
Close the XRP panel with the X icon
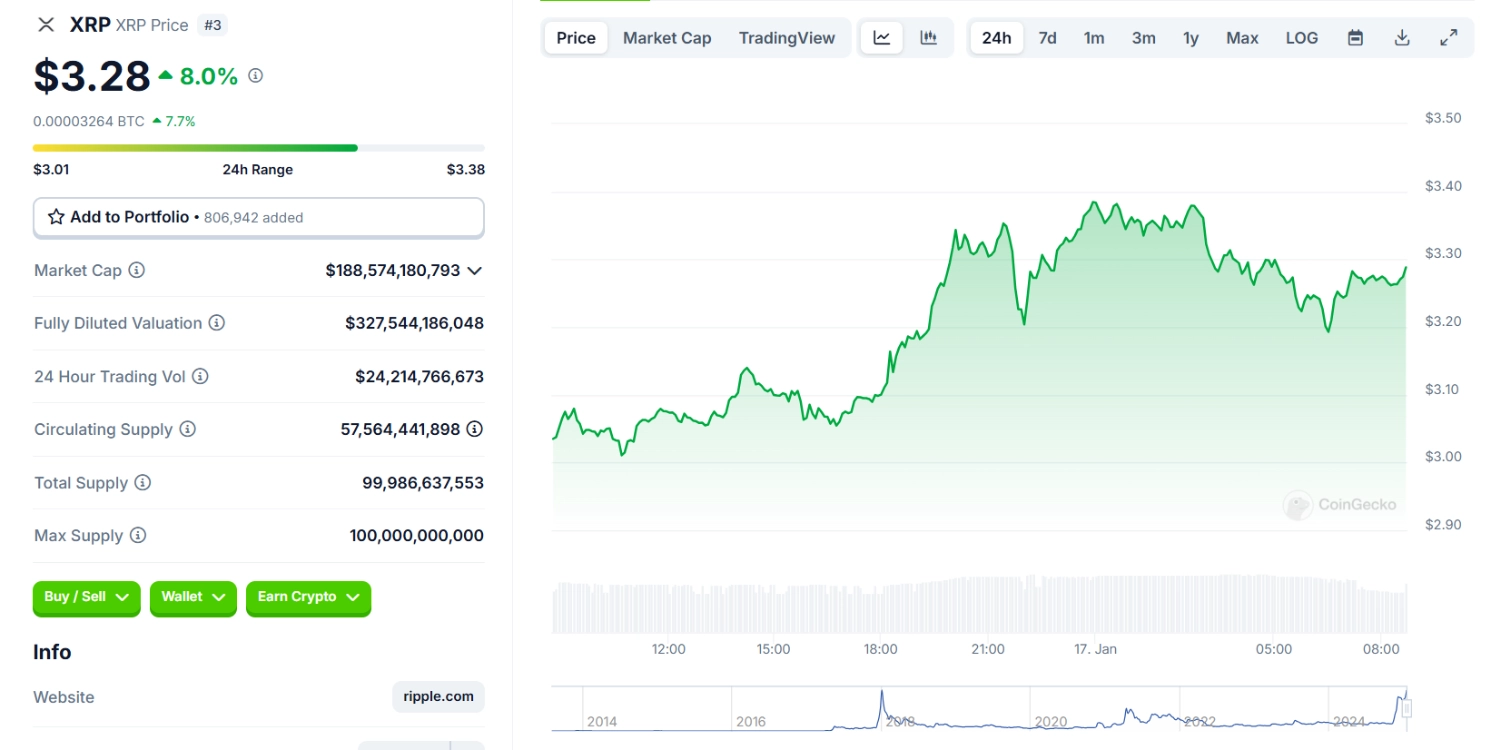tap(46, 25)
